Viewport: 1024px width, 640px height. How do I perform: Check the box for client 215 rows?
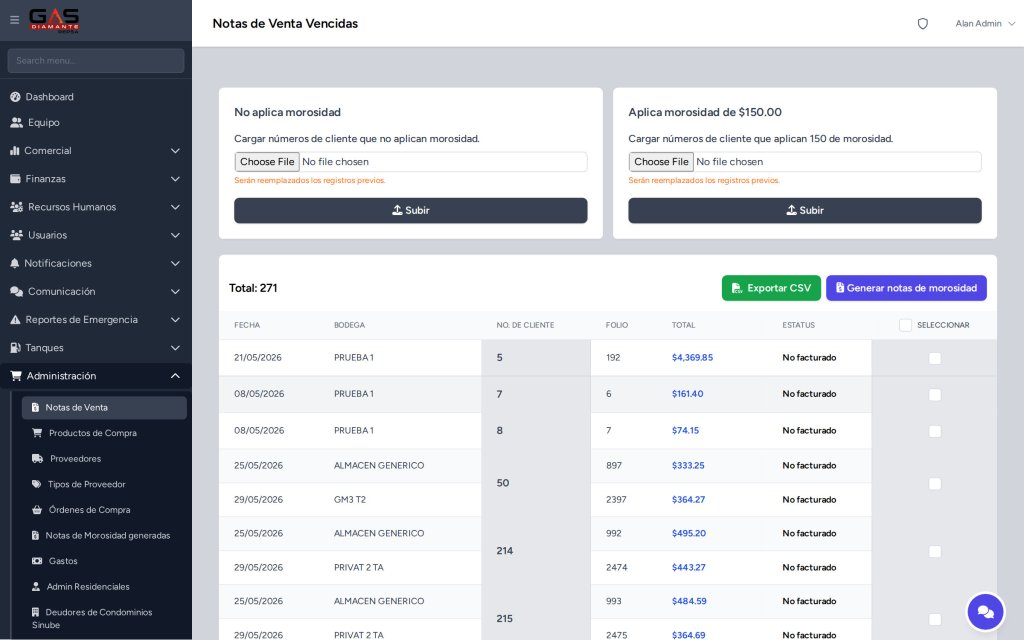[x=935, y=619]
